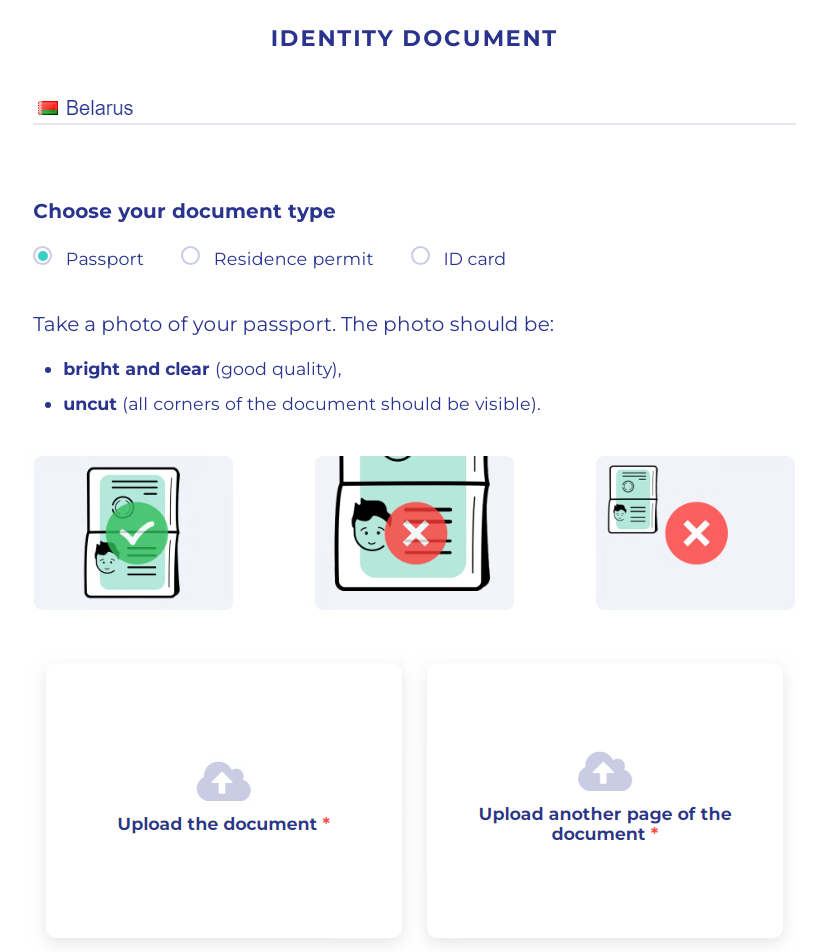The image size is (813, 952).
Task: Select the Residence permit radio button
Action: 190,257
